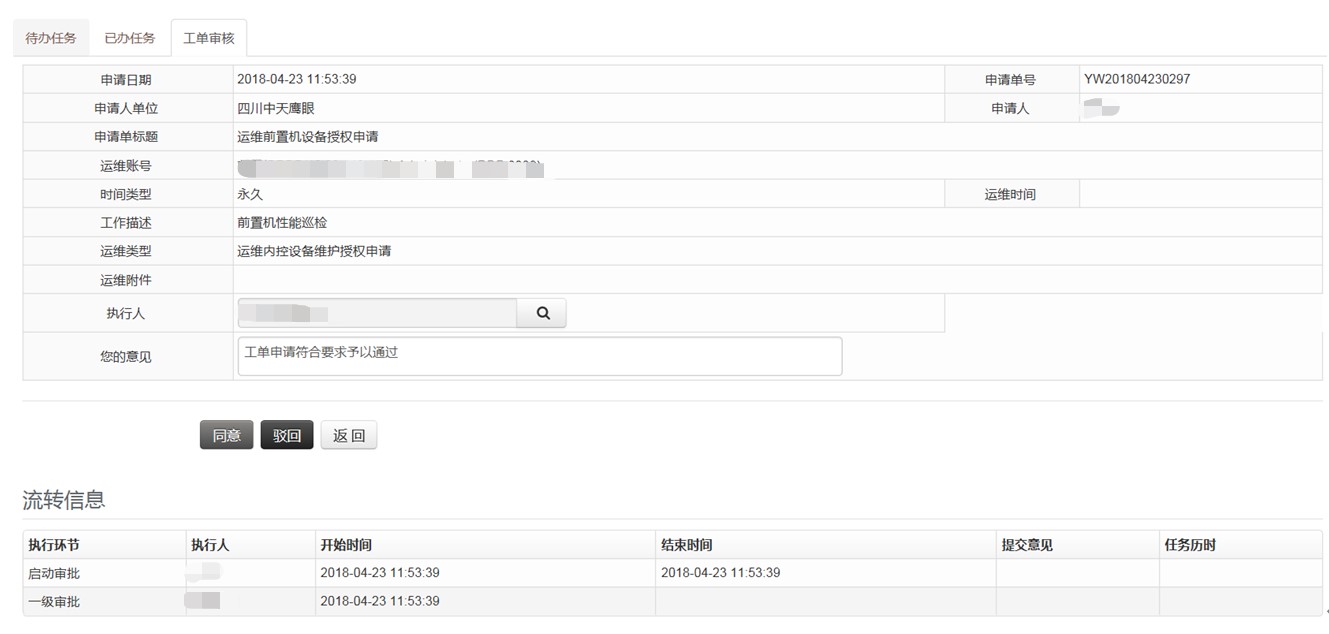Click the application number YW201804230297
Screen dimensions: 1329x634
pyautogui.click(x=1137, y=79)
